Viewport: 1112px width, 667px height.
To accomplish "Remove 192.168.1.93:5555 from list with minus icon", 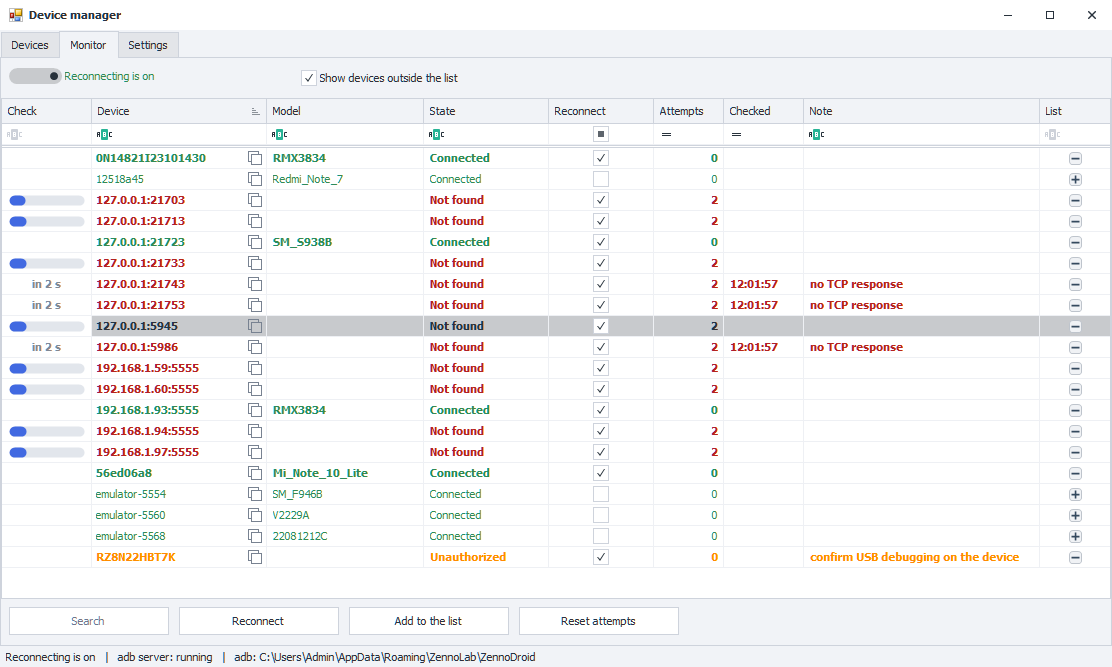I will [x=1075, y=410].
